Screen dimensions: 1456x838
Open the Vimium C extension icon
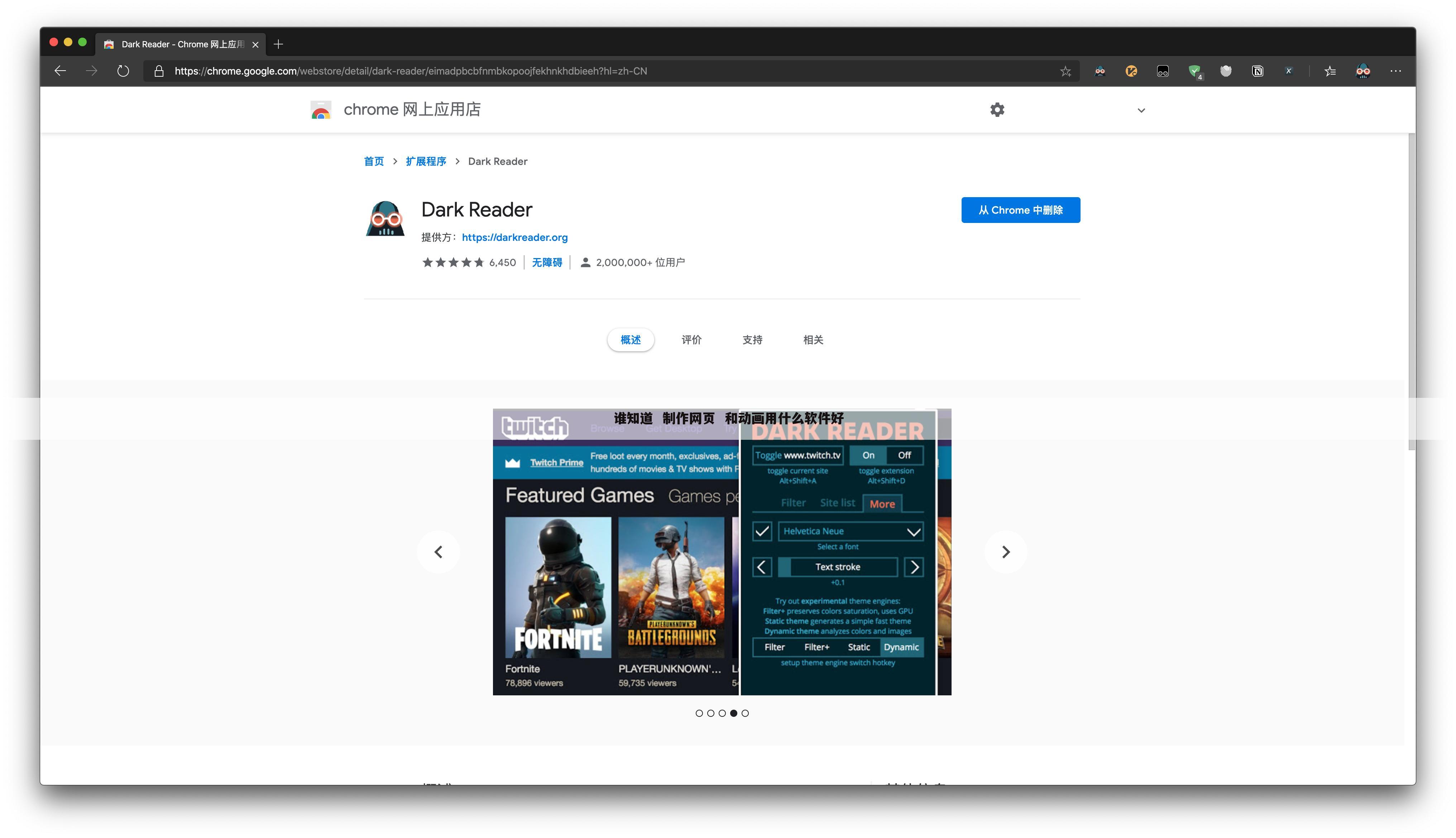tap(1131, 71)
